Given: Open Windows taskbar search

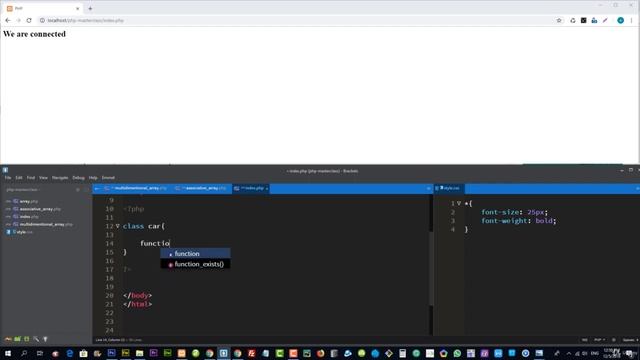Looking at the screenshot, I should click(x=24, y=353).
